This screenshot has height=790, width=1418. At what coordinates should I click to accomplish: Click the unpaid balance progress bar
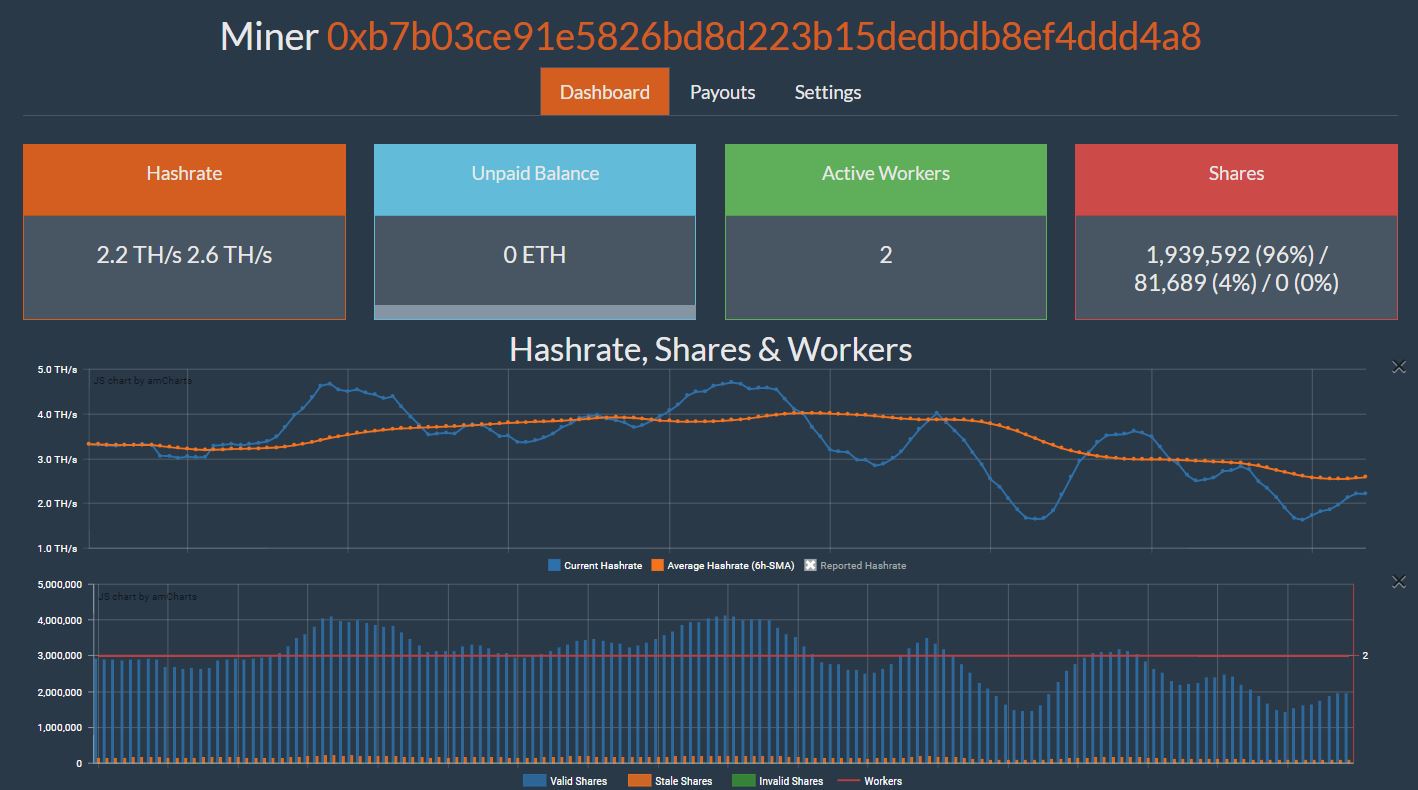[535, 312]
